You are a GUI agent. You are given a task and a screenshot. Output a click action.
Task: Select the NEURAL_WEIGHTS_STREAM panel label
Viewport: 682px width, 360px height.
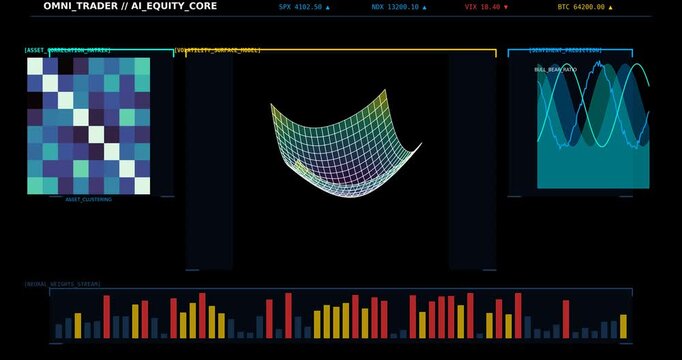(x=62, y=284)
